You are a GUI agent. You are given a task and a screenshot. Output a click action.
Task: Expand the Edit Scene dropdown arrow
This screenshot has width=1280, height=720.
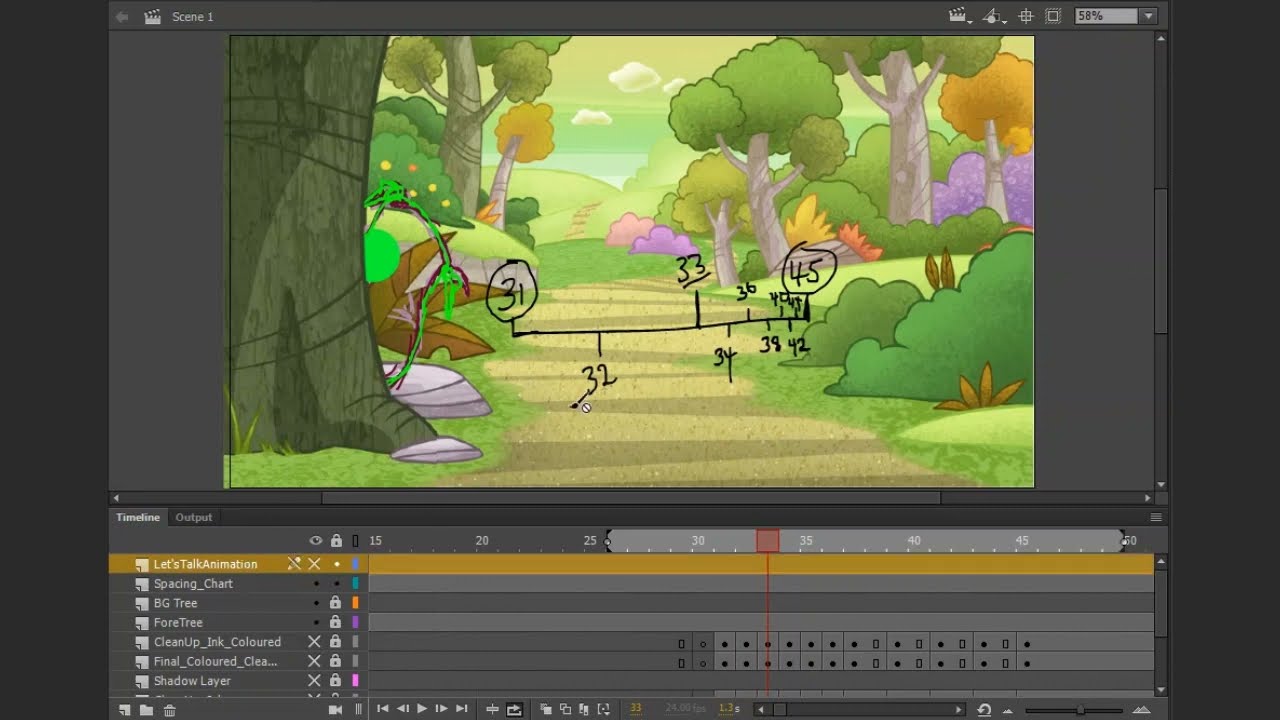pyautogui.click(x=970, y=22)
